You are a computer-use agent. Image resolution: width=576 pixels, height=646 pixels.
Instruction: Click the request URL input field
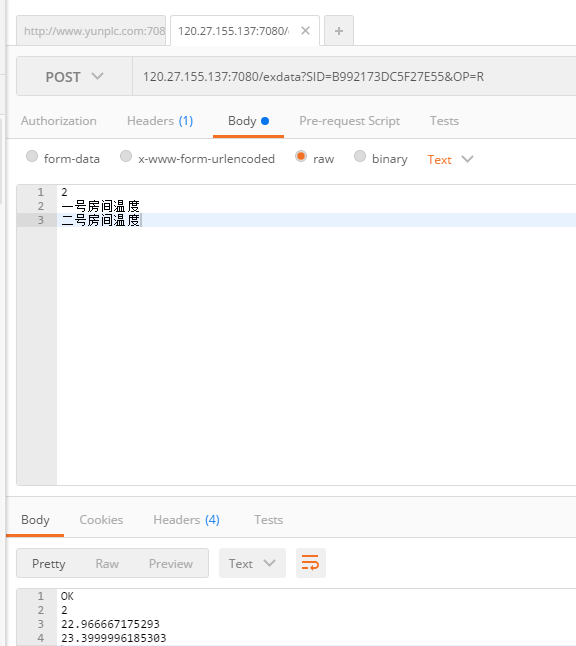coord(354,77)
